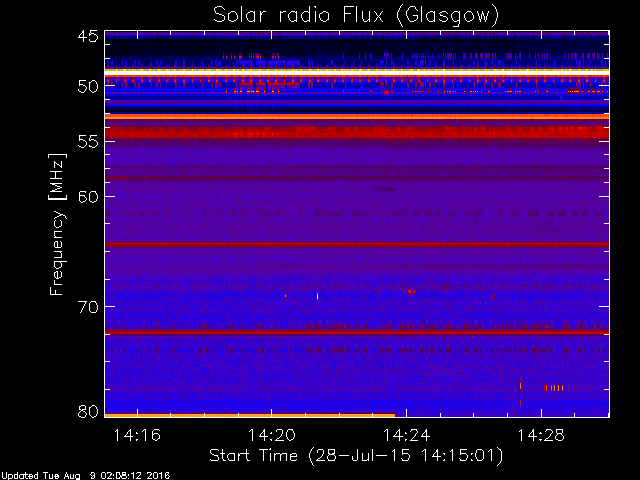This screenshot has width=640, height=480.
Task: Click the '50' frequency tick label
Action: point(88,87)
